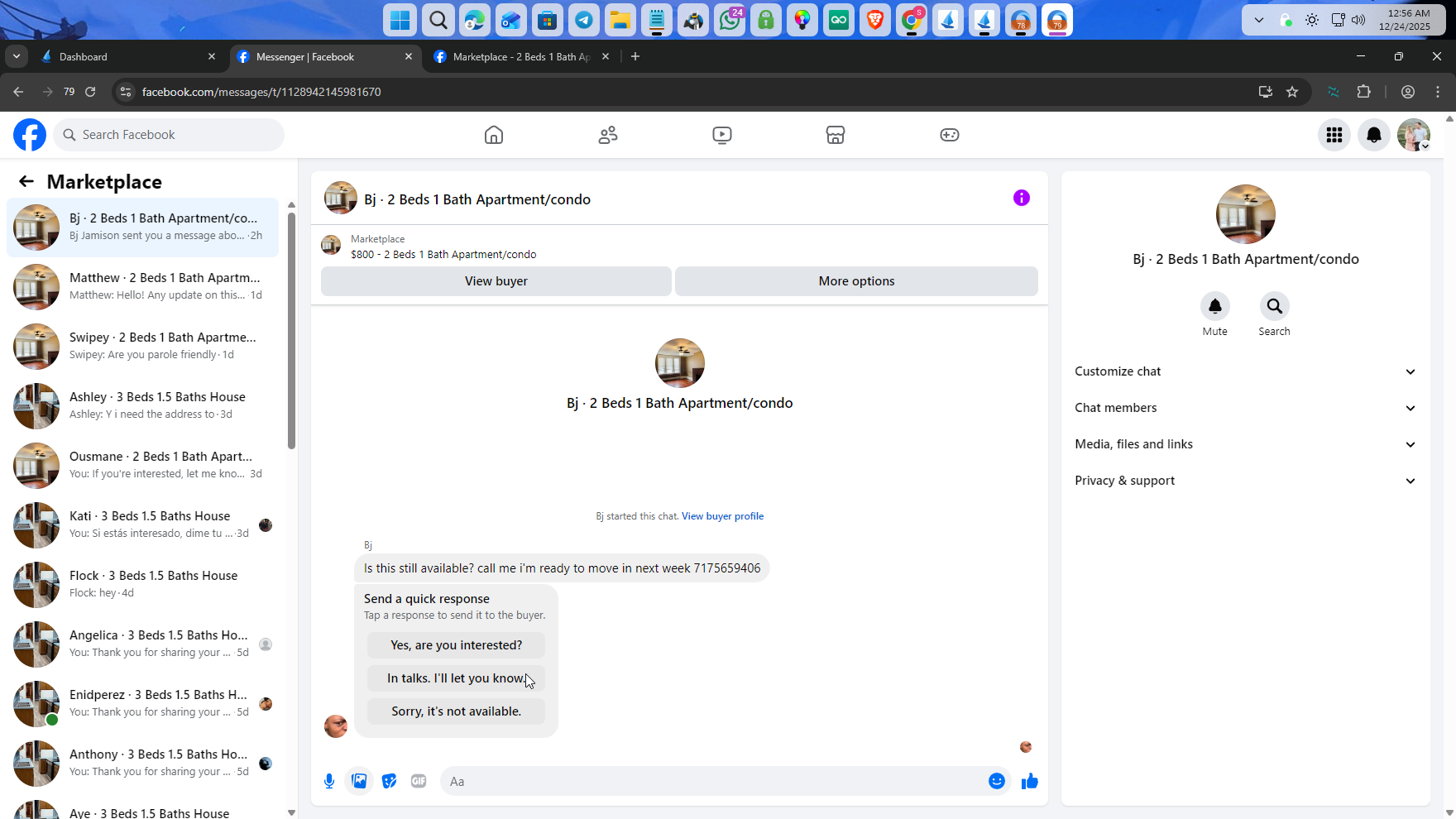Open conversation information purple icon
Screen dimensions: 1456x819
pyautogui.click(x=1022, y=198)
